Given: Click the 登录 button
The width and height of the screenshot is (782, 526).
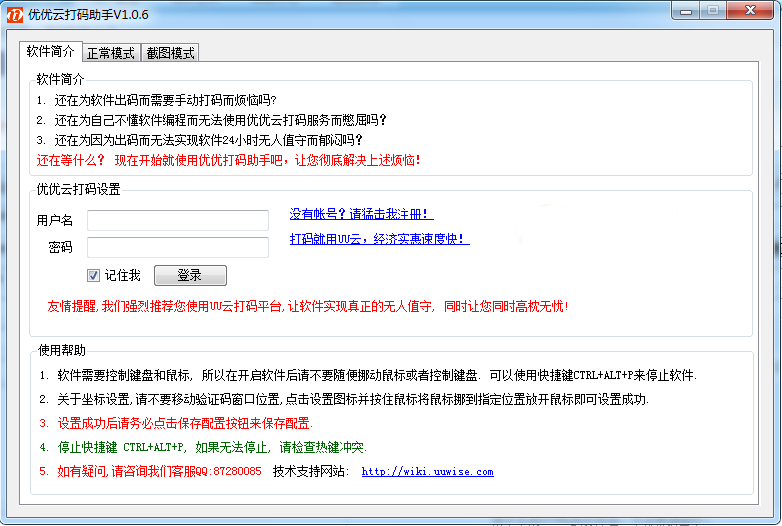Looking at the screenshot, I should (190, 275).
